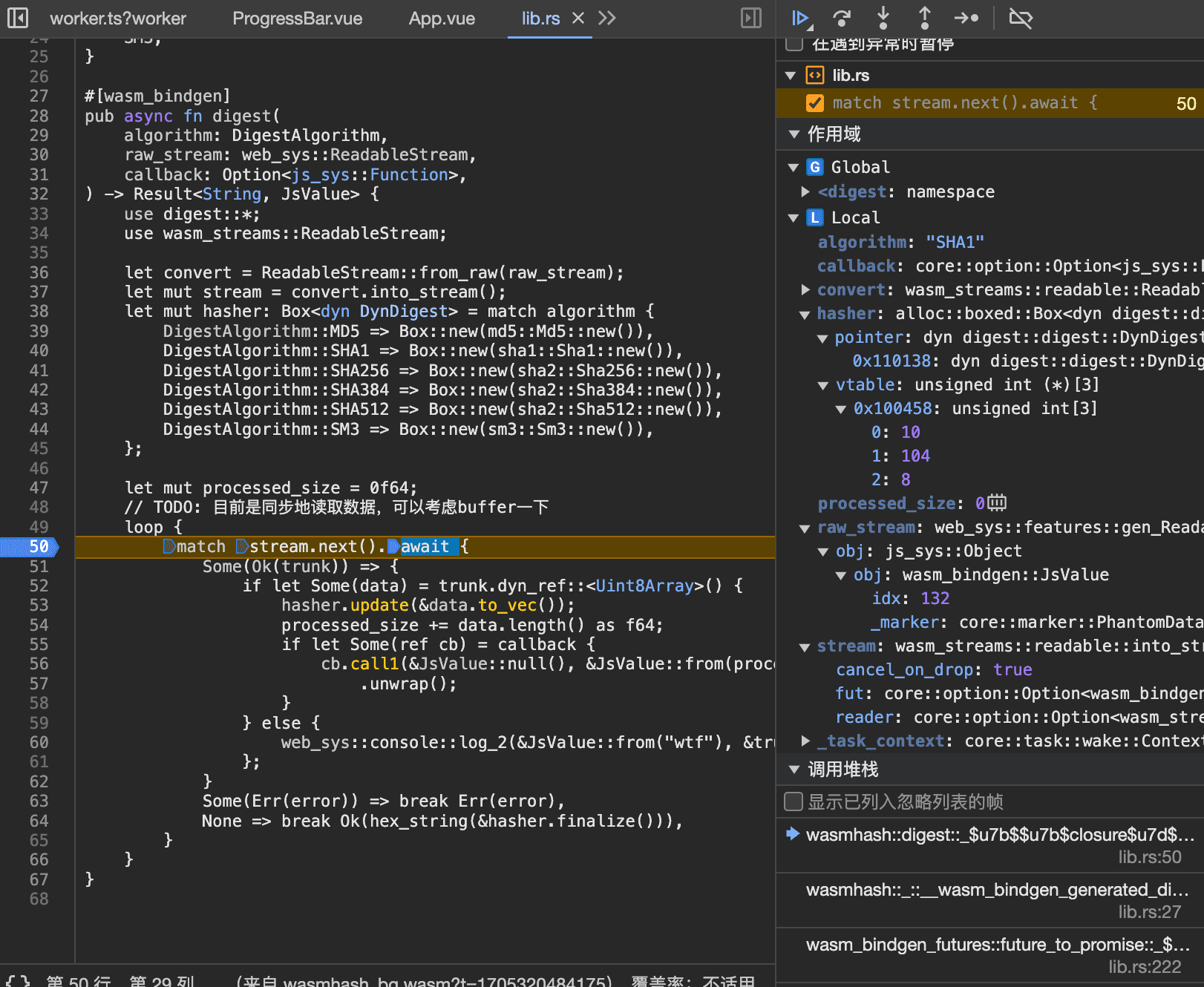The image size is (1204, 987).
Task: Click the Local scope L badge
Action: [815, 217]
